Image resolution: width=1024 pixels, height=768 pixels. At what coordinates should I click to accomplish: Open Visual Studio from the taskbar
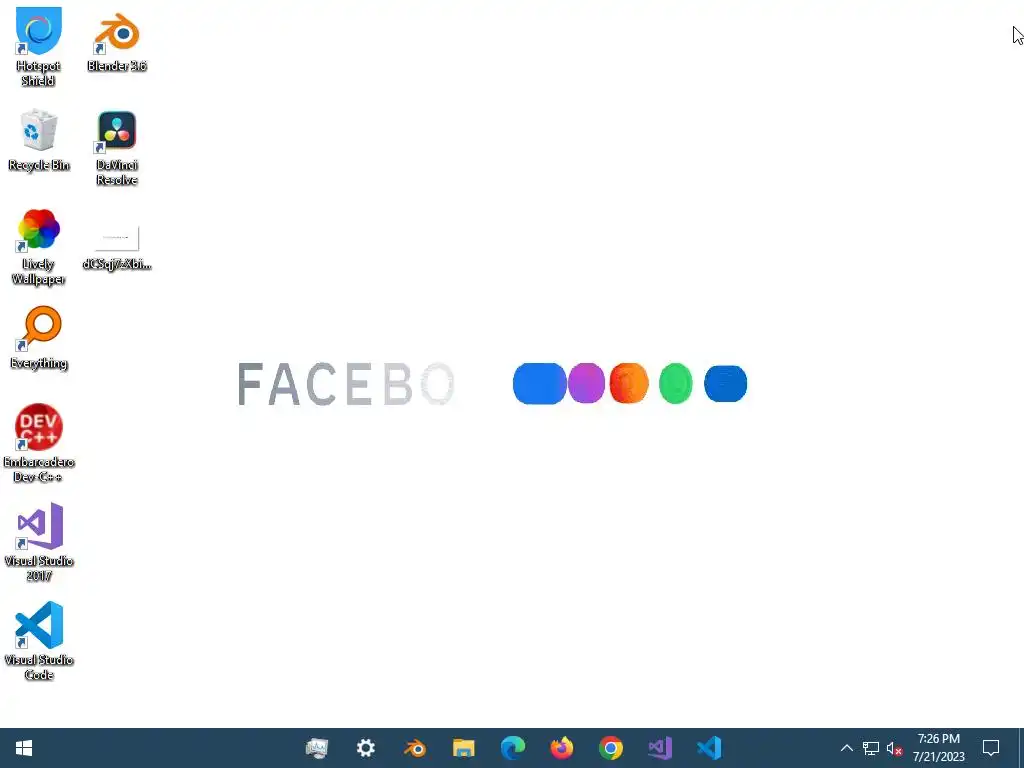pos(660,748)
